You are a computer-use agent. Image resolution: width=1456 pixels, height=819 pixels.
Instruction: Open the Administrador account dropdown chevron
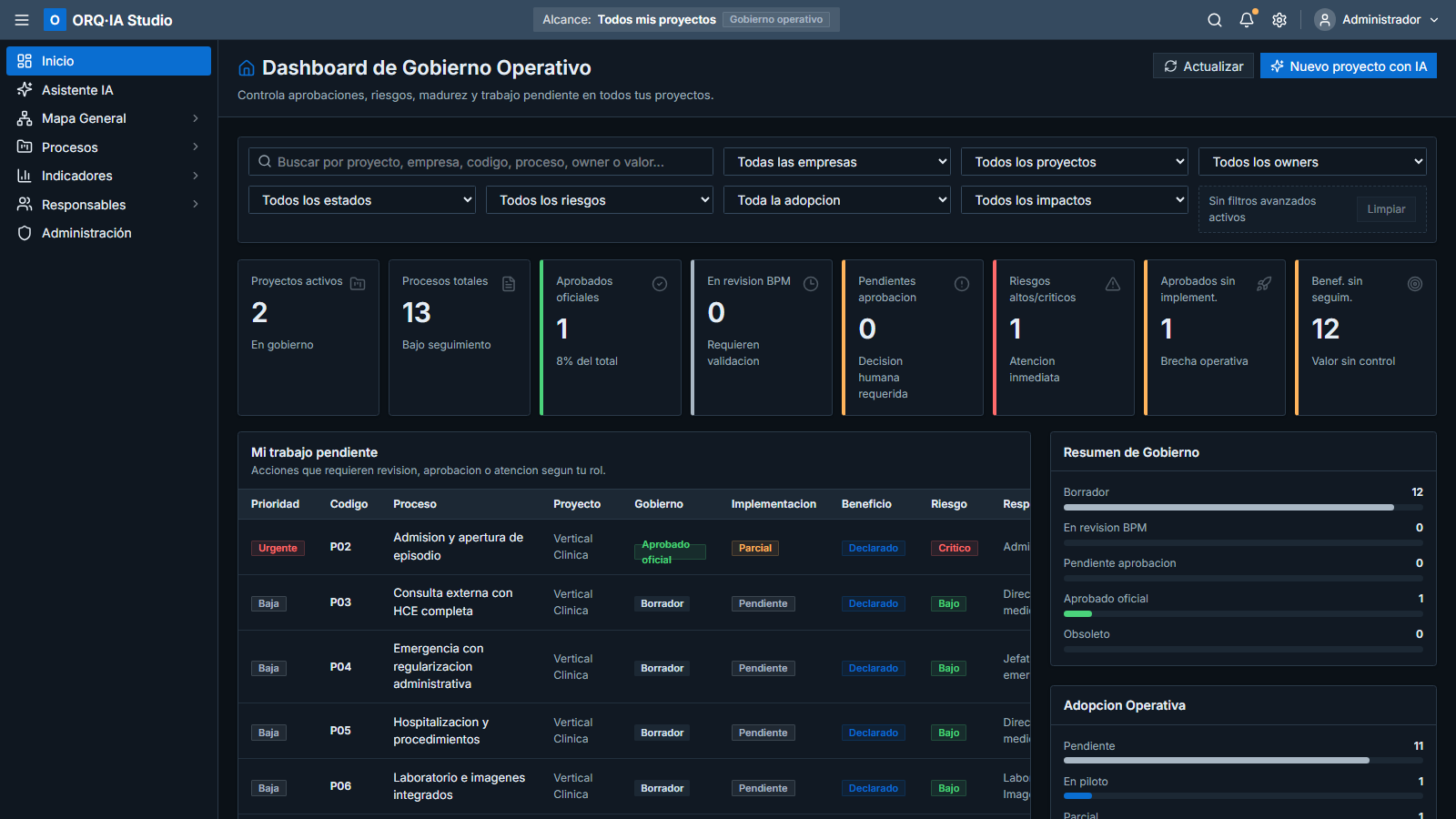[x=1435, y=20]
